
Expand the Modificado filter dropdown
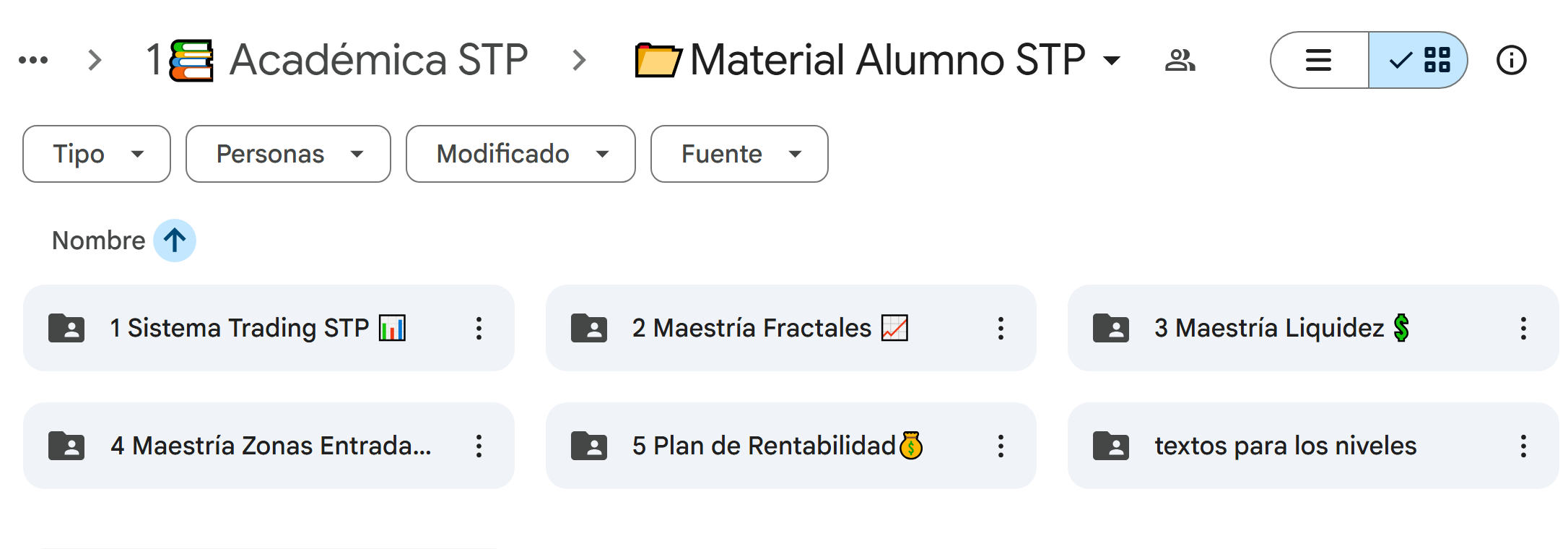tap(521, 154)
